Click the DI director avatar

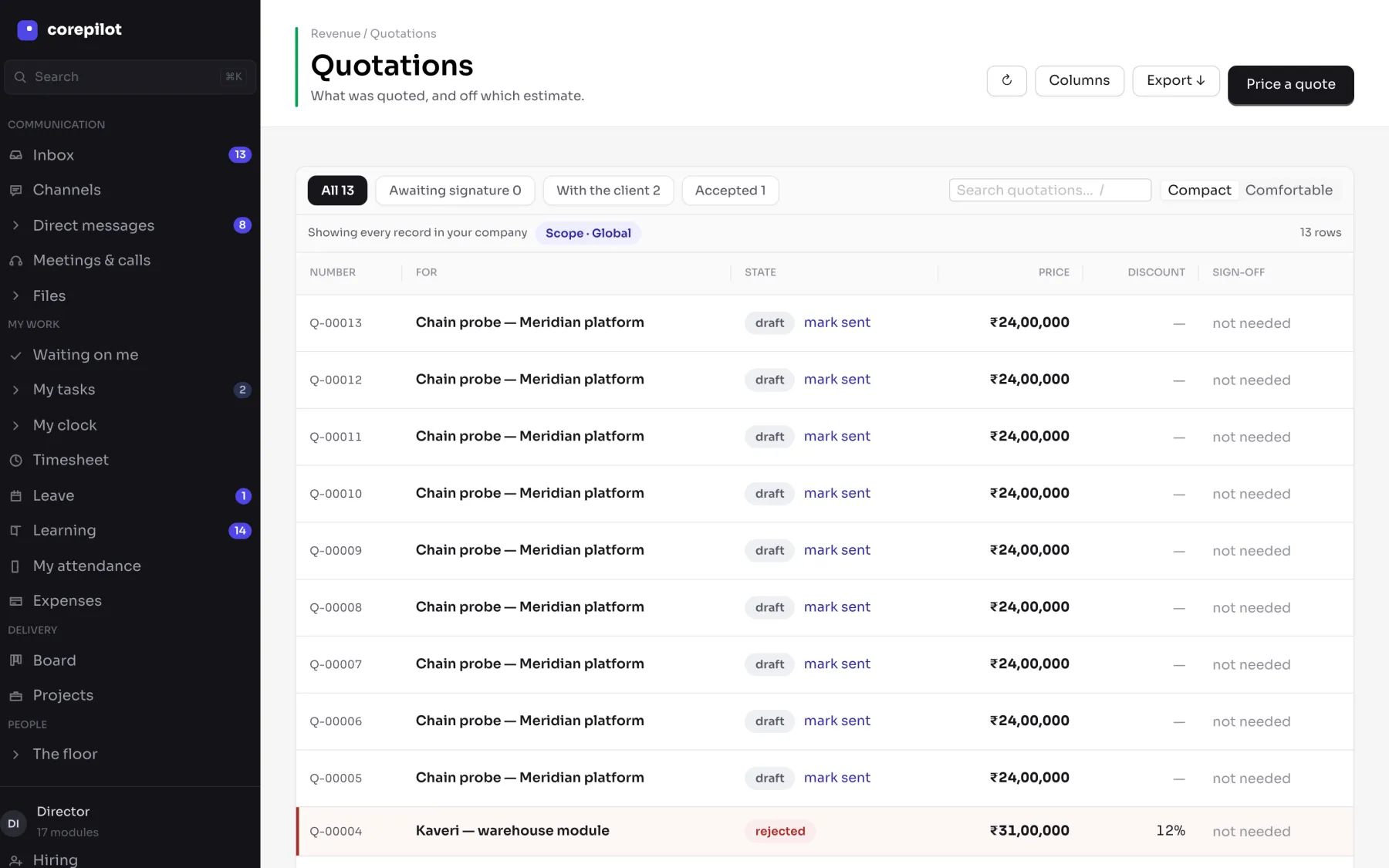[13, 823]
